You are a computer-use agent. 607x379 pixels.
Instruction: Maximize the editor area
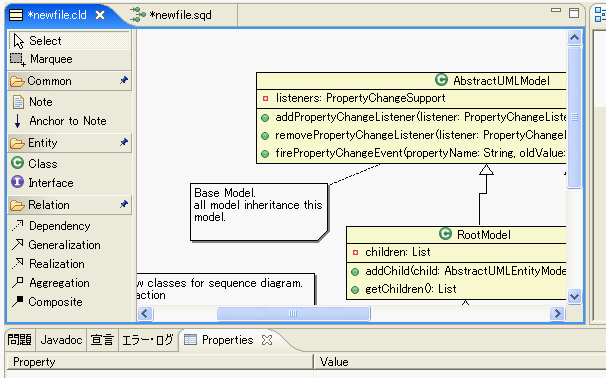tap(574, 13)
